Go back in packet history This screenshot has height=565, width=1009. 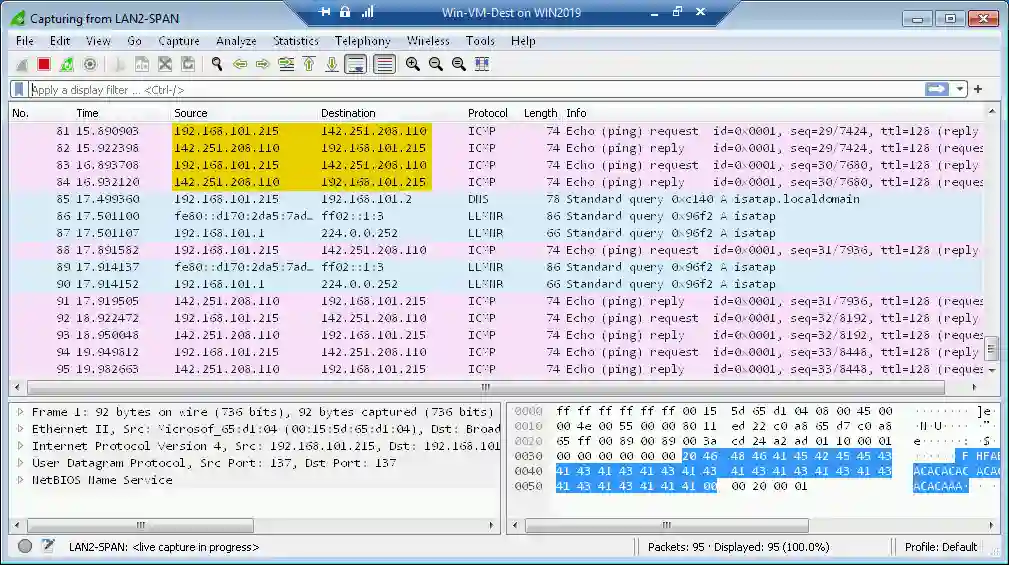(240, 64)
